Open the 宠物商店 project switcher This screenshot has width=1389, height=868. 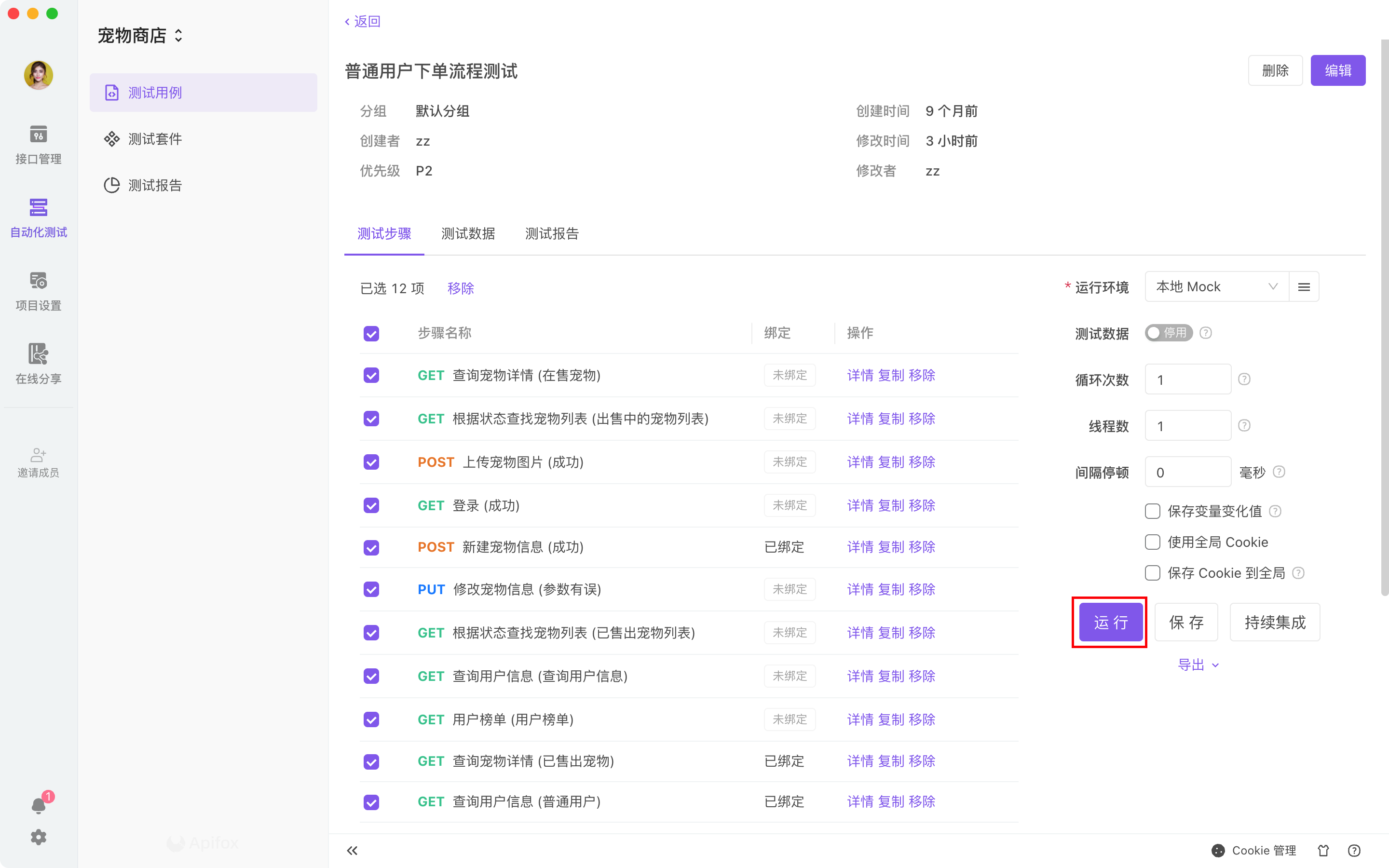140,36
